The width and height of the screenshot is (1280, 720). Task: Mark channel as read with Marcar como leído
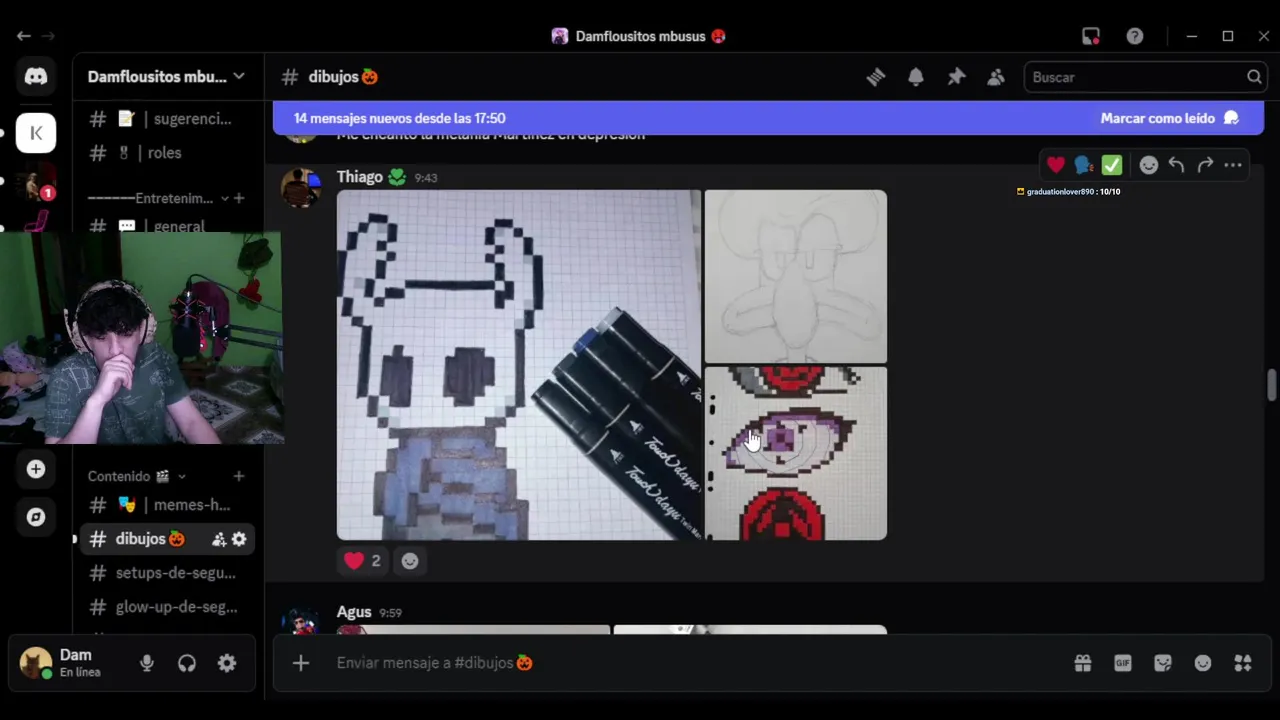(1169, 118)
